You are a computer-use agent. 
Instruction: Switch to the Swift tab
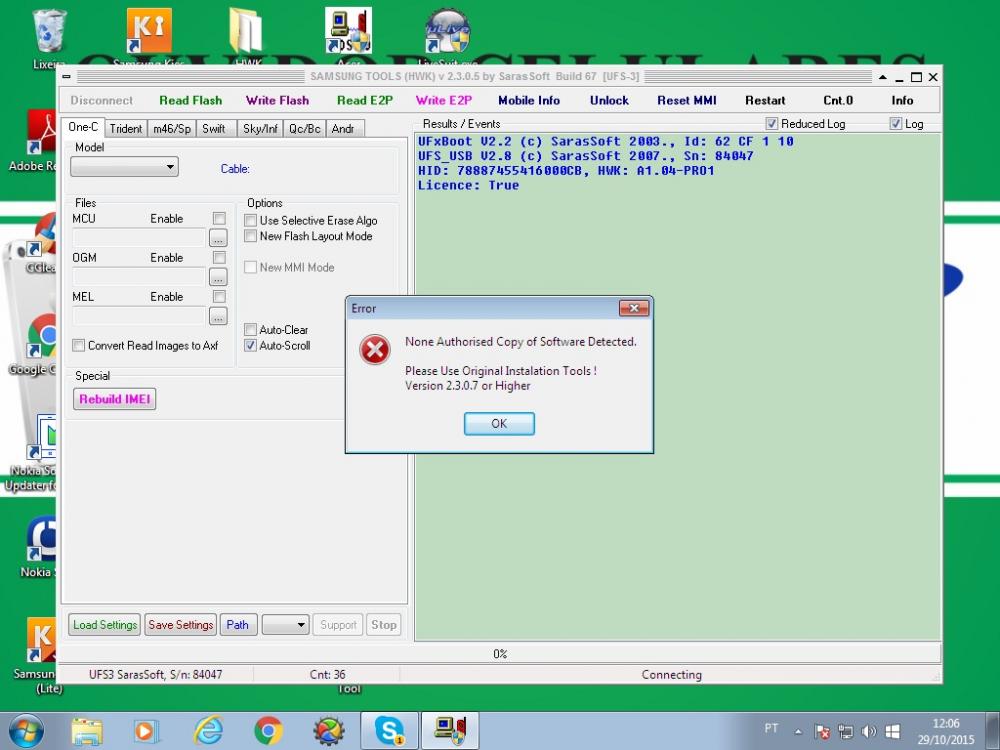[214, 129]
